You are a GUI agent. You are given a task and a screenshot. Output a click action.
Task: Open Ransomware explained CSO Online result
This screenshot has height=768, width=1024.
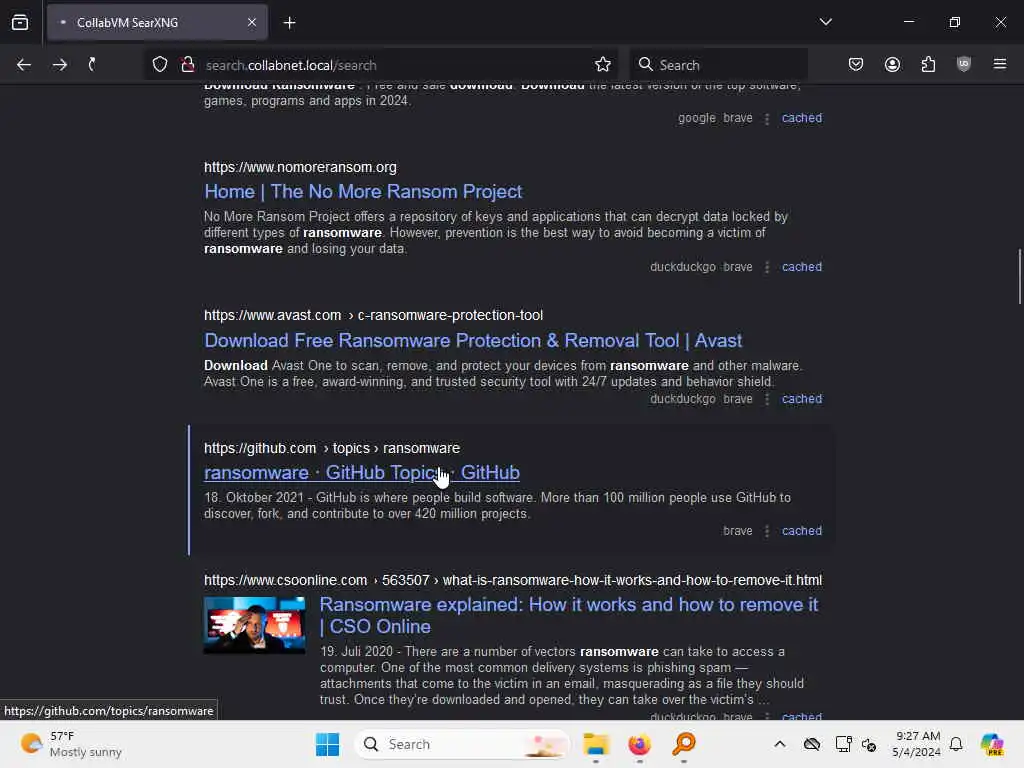[568, 615]
